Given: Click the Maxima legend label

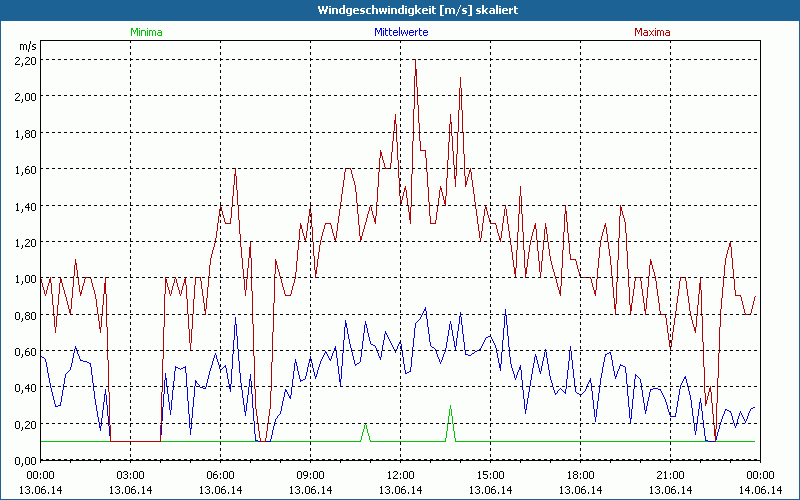Looking at the screenshot, I should point(652,32).
